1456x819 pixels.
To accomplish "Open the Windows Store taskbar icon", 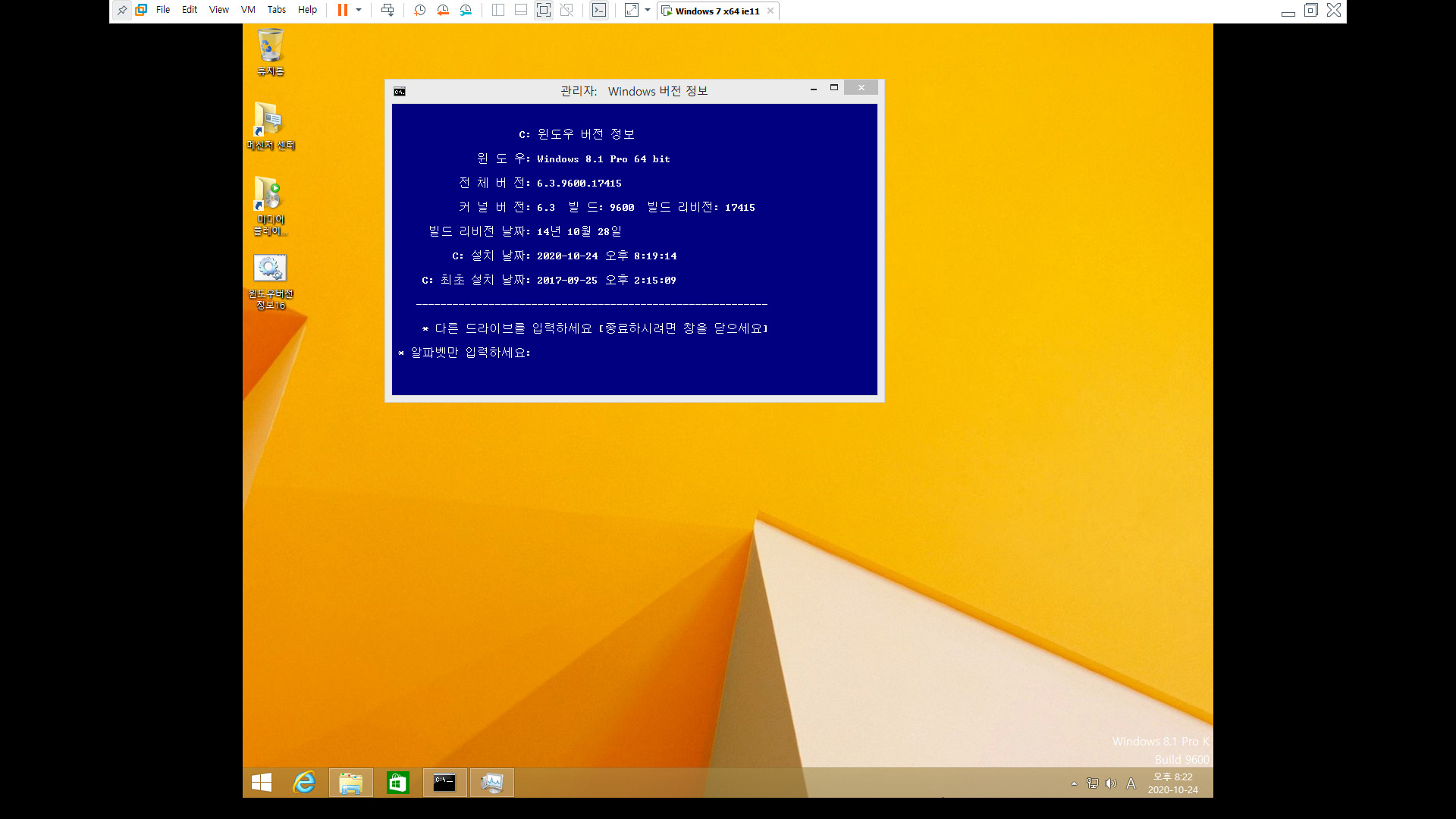I will [397, 783].
